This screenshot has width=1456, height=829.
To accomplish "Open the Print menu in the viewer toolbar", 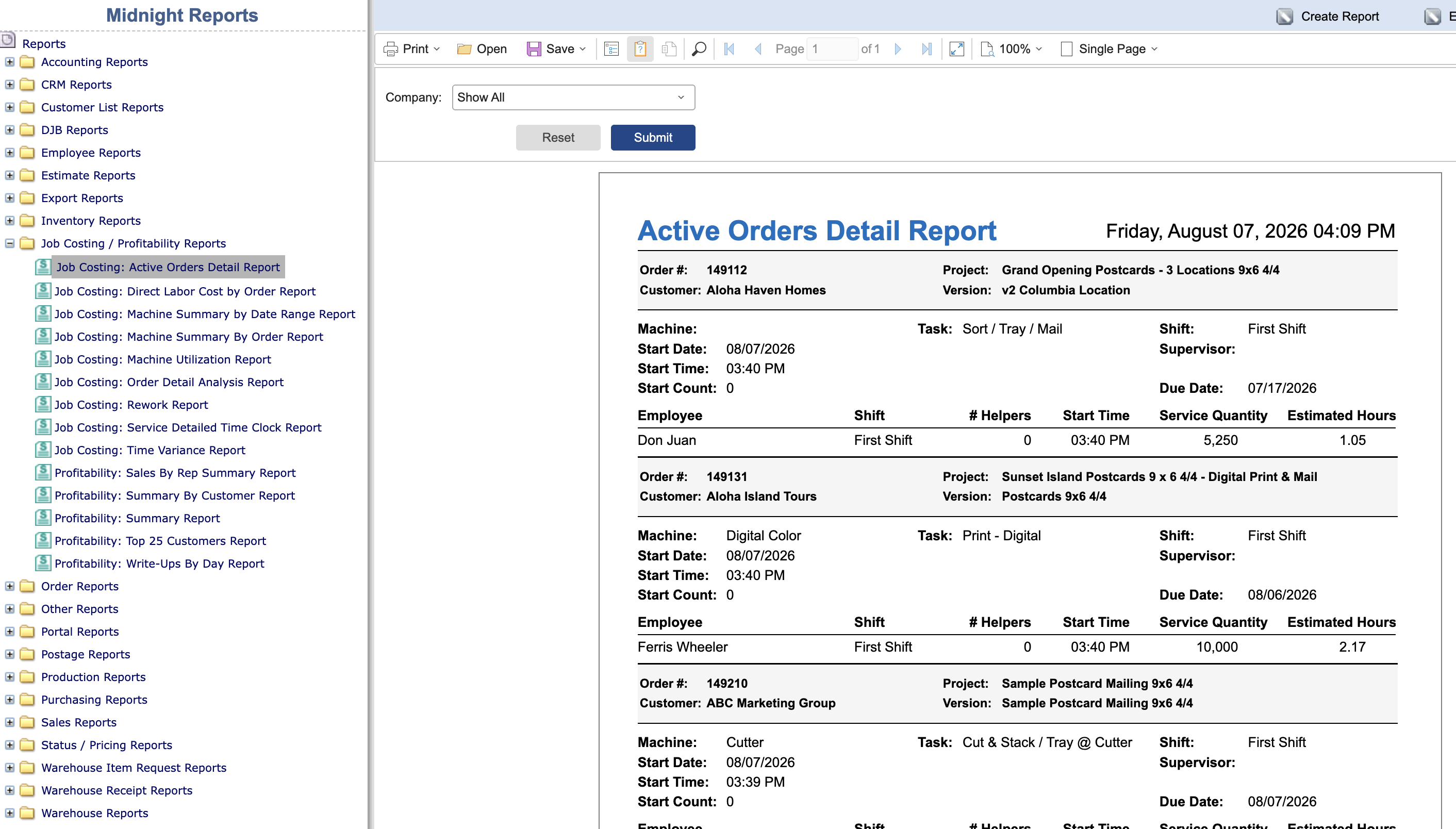I will click(x=411, y=49).
